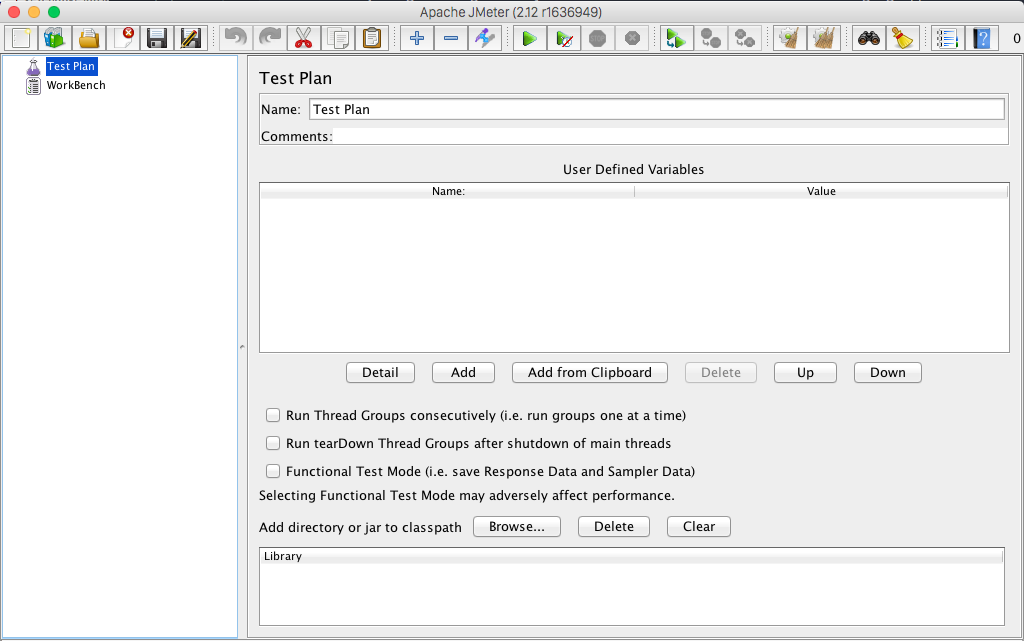Viewport: 1024px width, 641px height.
Task: Start the test with the green play icon
Action: pos(530,39)
